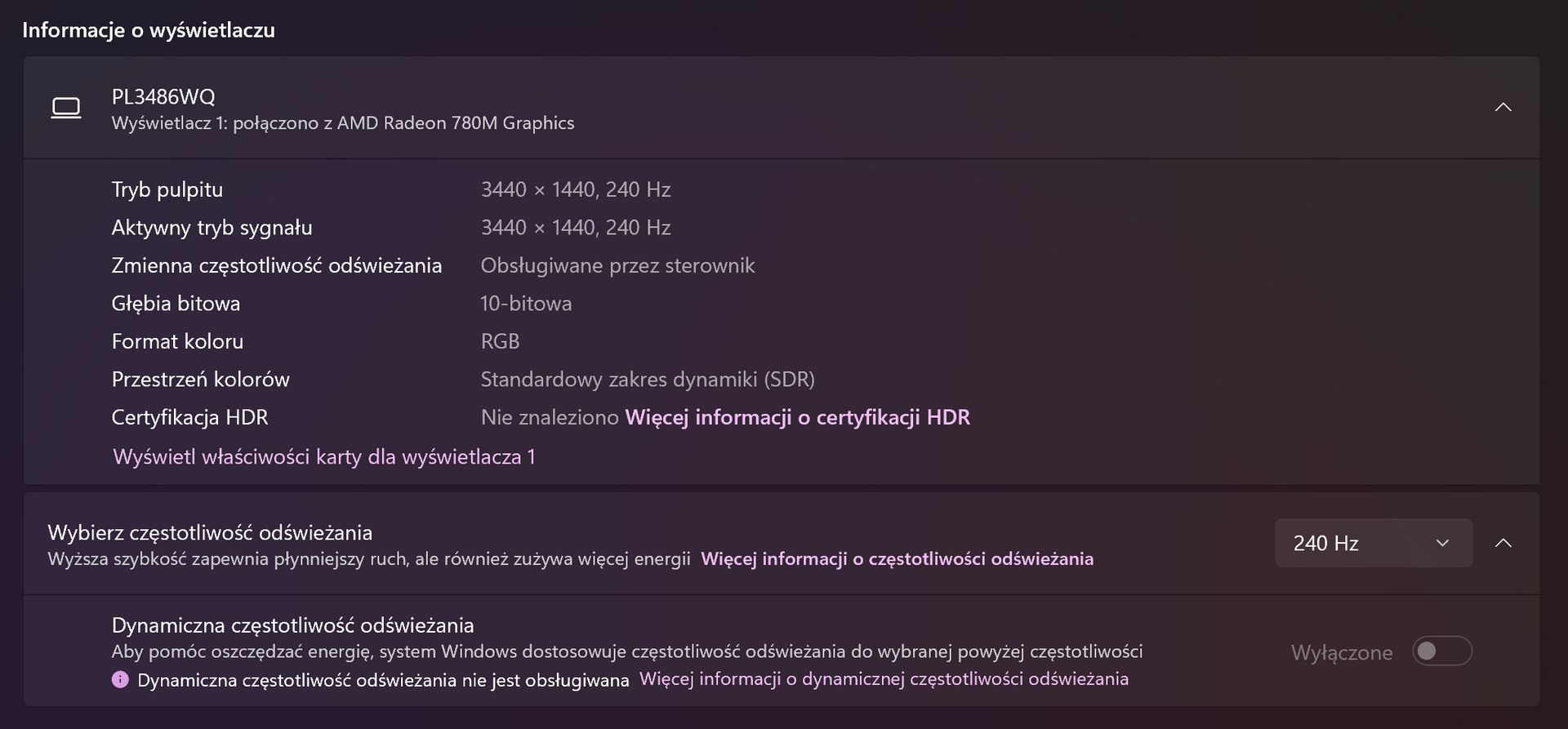Click the PL3486WQ monitor name
The width and height of the screenshot is (1568, 729).
point(163,96)
